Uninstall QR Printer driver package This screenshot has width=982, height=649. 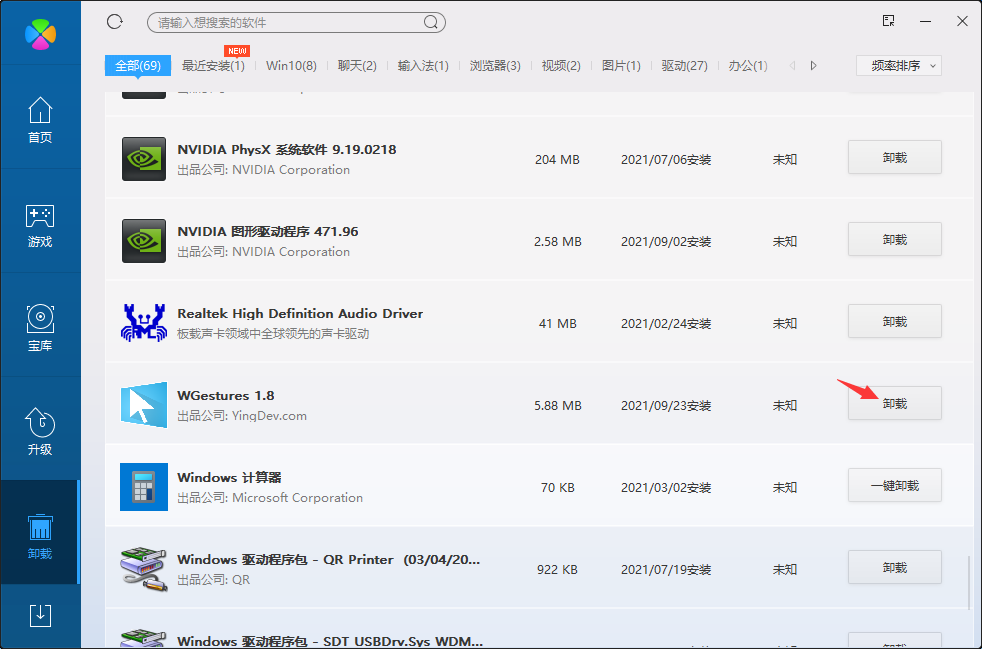point(895,568)
